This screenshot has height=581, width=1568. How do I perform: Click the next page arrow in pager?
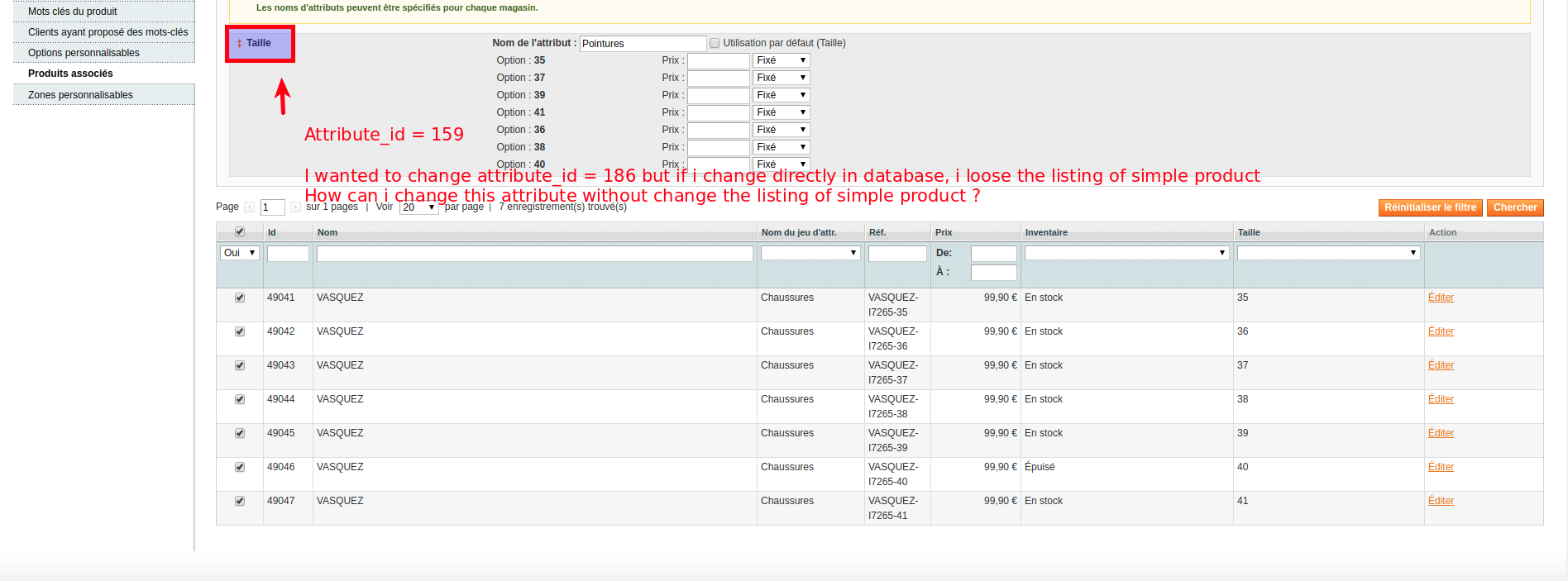point(295,207)
